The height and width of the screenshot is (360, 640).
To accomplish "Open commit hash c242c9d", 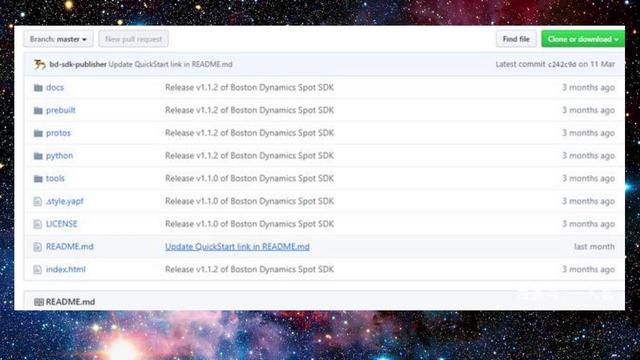I will pos(562,64).
